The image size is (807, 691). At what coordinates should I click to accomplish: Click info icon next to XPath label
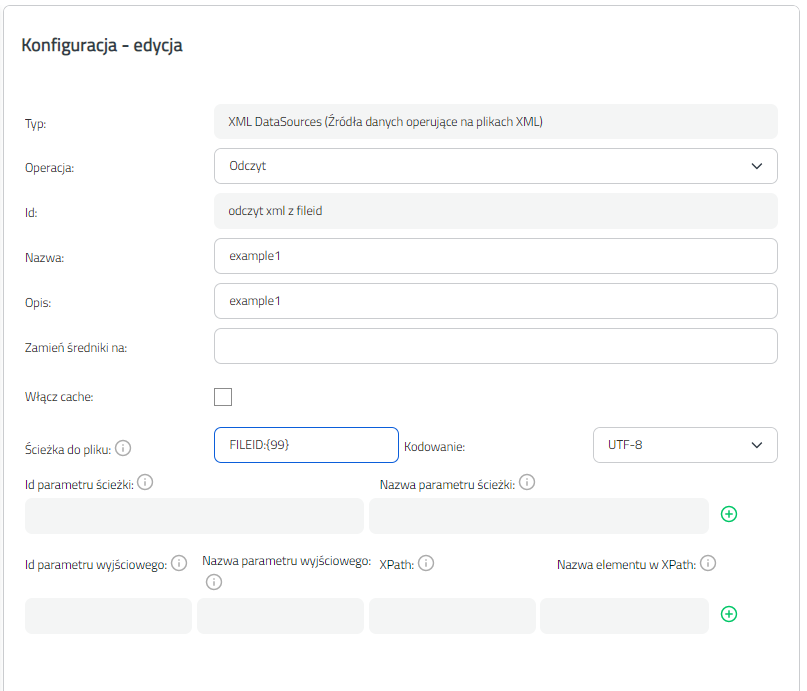(426, 563)
